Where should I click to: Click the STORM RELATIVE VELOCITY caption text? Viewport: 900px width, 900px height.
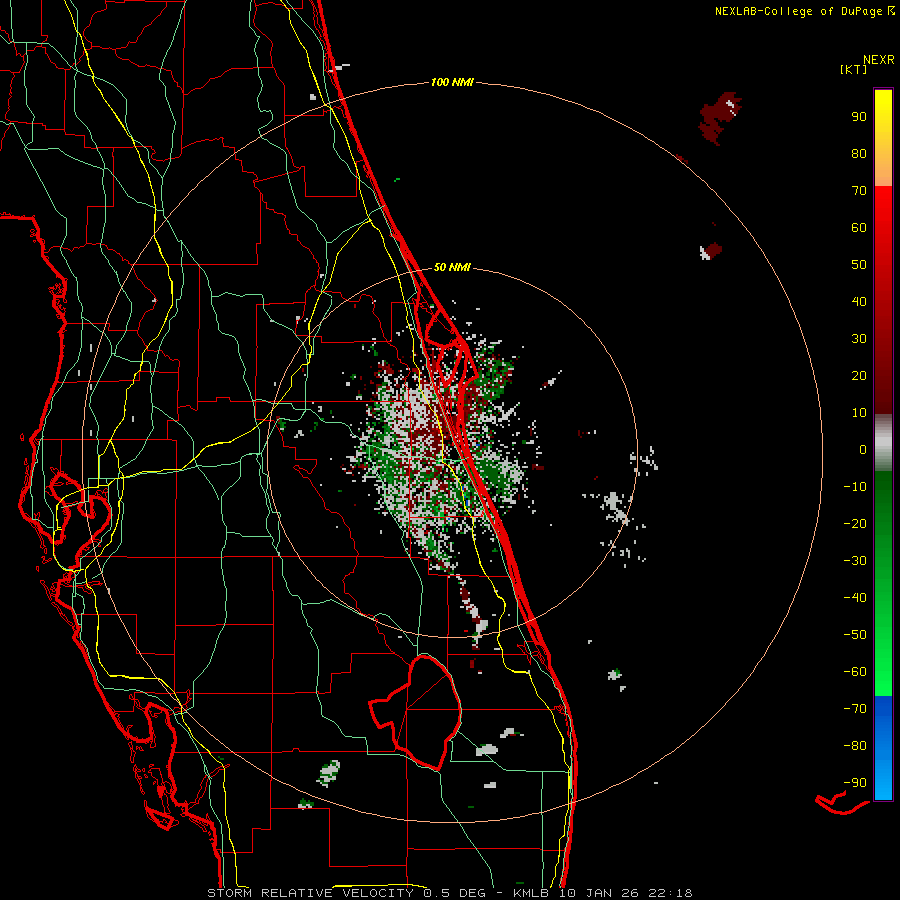(311, 893)
